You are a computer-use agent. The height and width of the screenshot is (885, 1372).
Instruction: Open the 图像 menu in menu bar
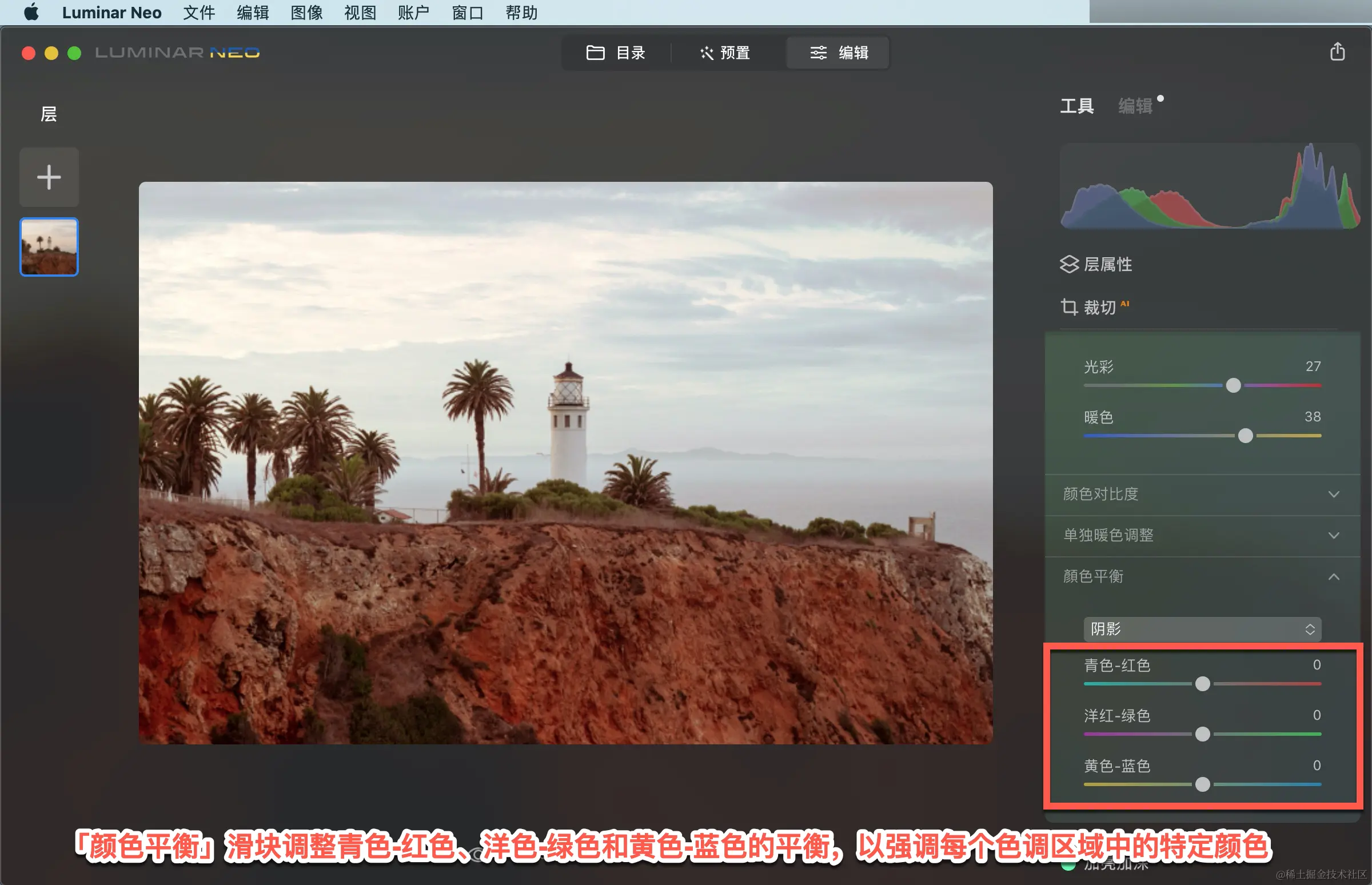click(306, 12)
